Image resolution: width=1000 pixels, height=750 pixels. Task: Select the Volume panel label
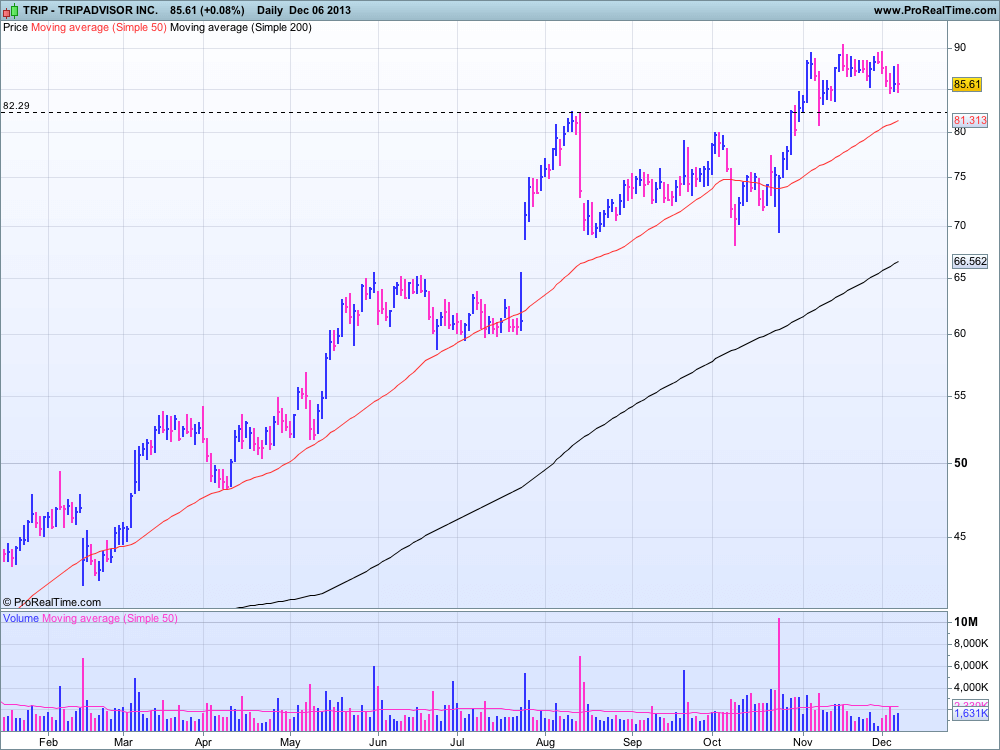(21, 618)
